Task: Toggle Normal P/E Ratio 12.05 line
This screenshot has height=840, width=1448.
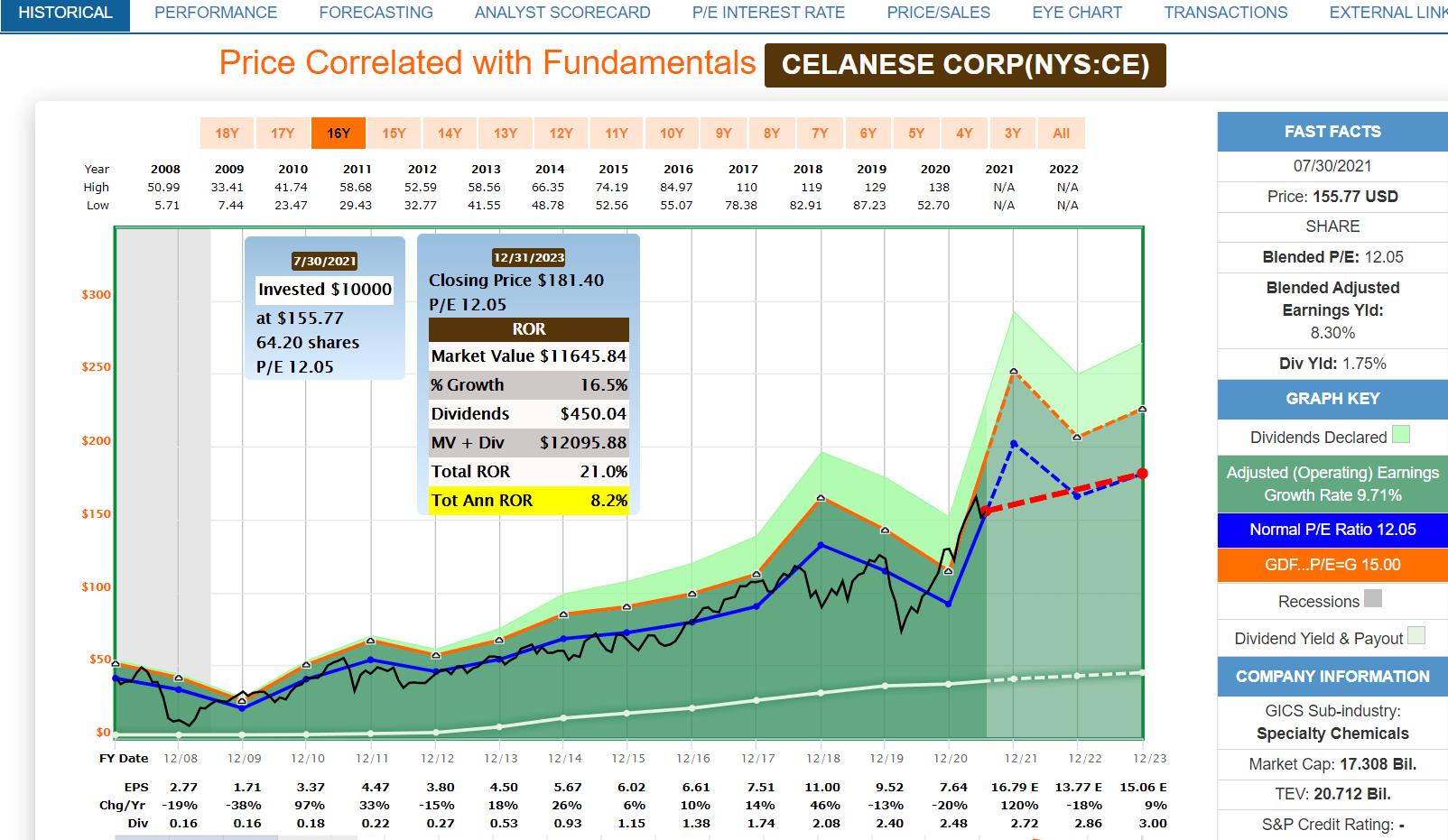Action: (x=1332, y=530)
